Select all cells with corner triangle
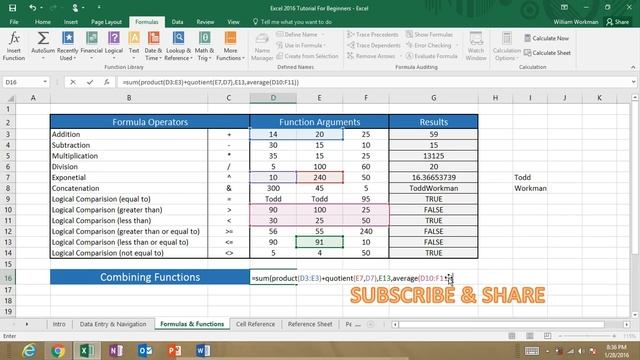Viewport: 640px width, 360px height. click(x=11, y=98)
